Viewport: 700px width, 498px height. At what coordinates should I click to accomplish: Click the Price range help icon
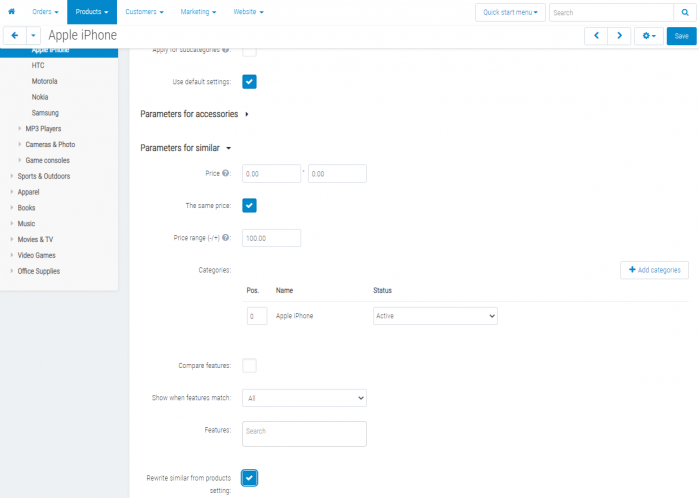(x=225, y=238)
